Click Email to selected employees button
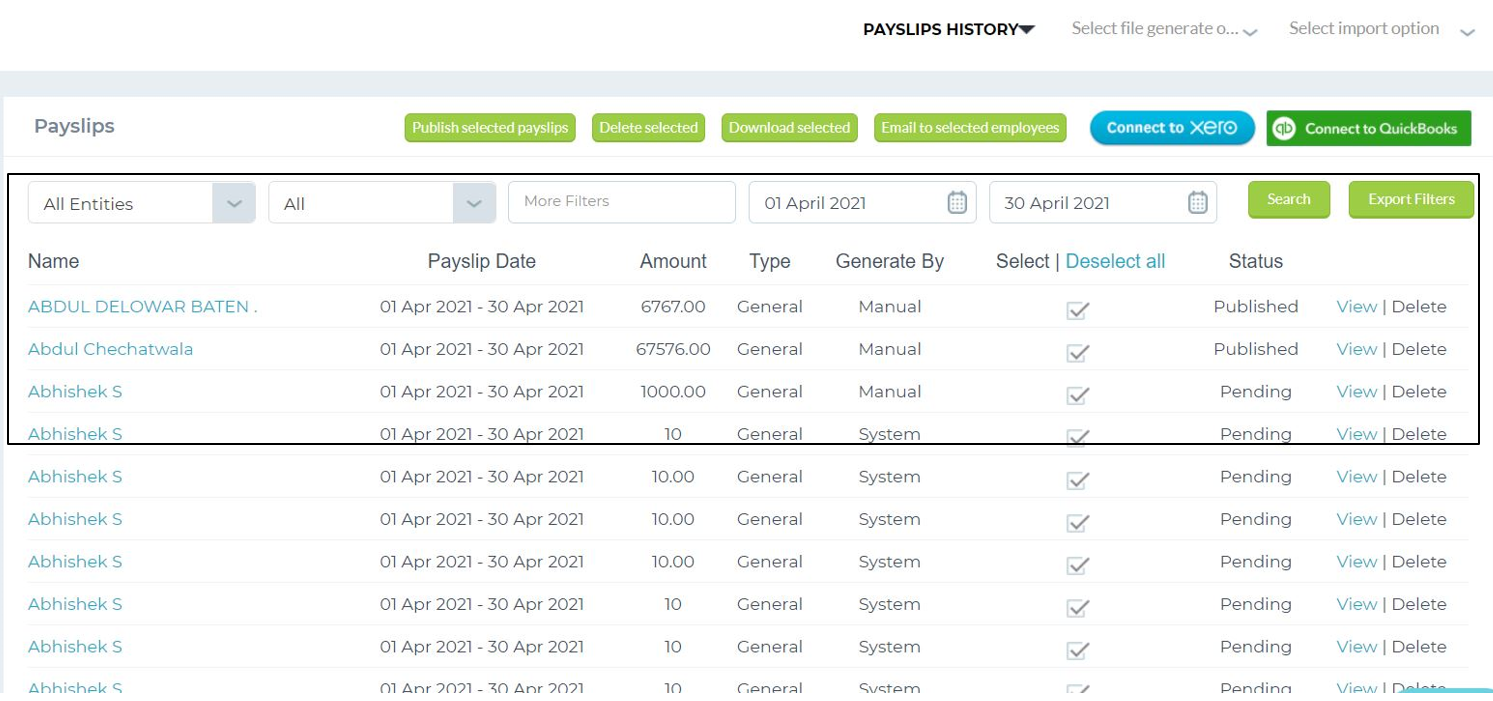 pos(970,128)
